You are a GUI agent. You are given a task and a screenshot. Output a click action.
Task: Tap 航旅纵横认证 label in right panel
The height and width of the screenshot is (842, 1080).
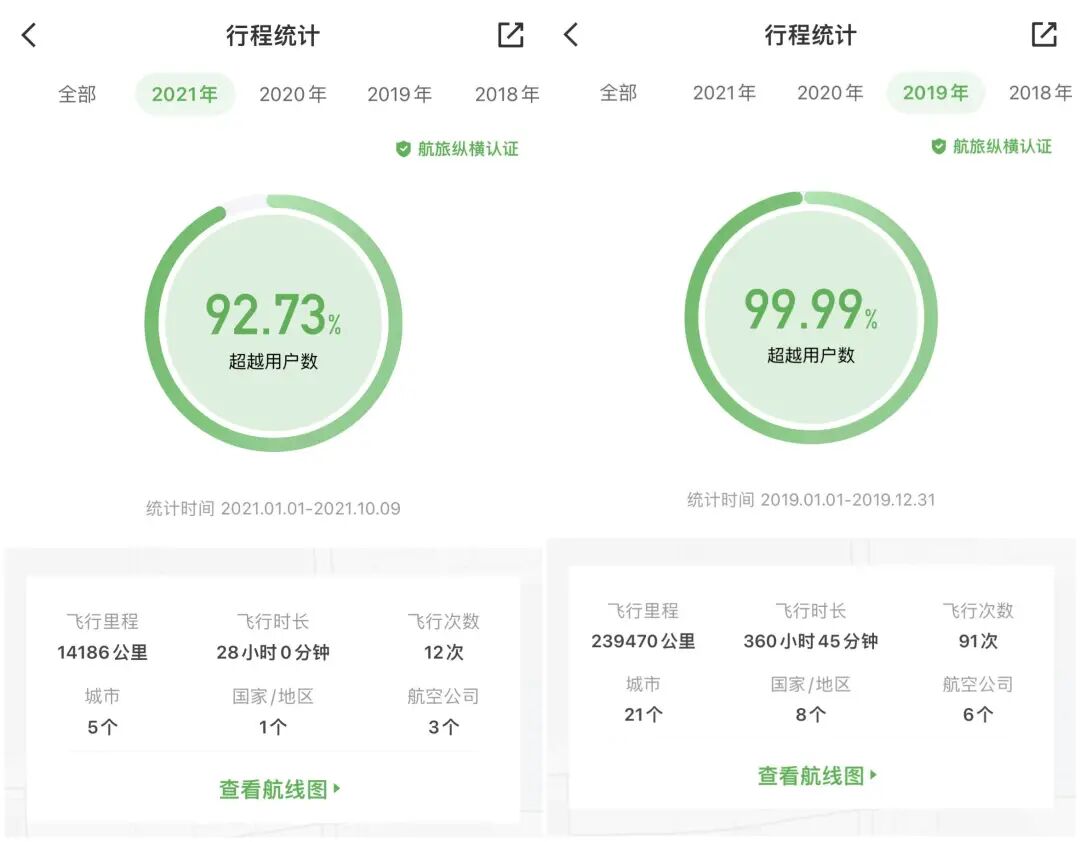click(1002, 146)
